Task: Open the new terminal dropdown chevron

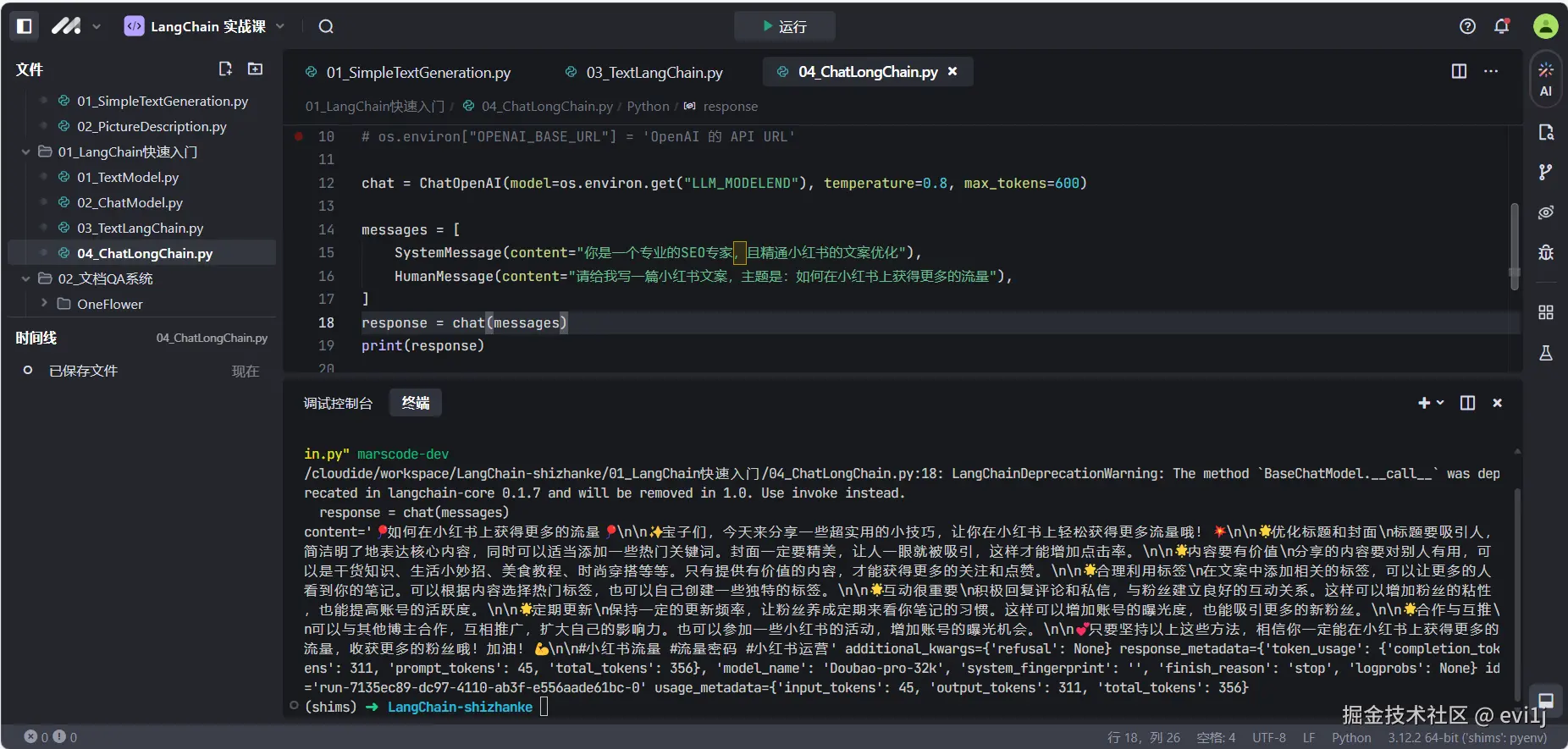Action: point(1440,403)
